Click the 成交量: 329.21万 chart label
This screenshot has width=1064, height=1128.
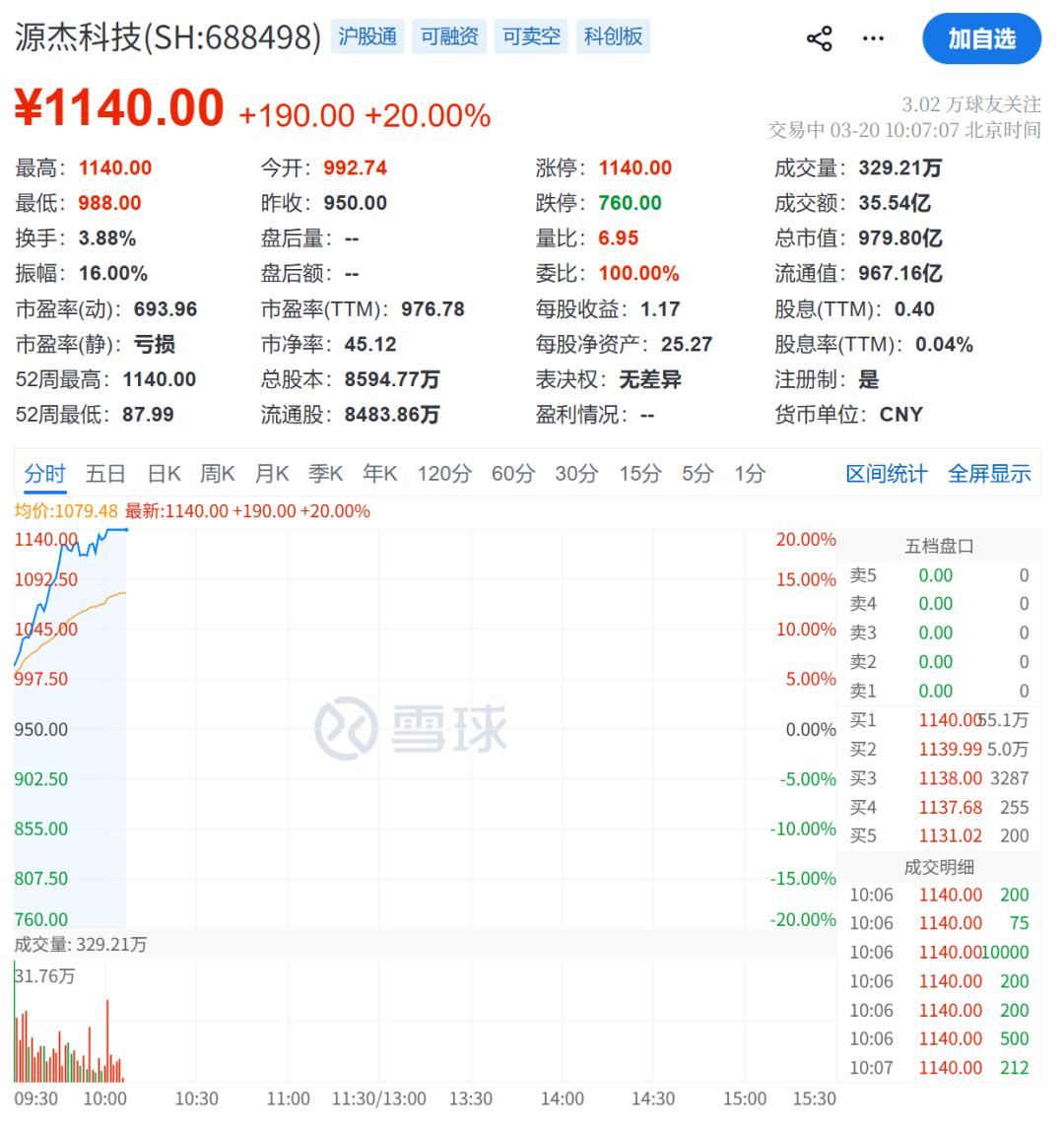81,944
